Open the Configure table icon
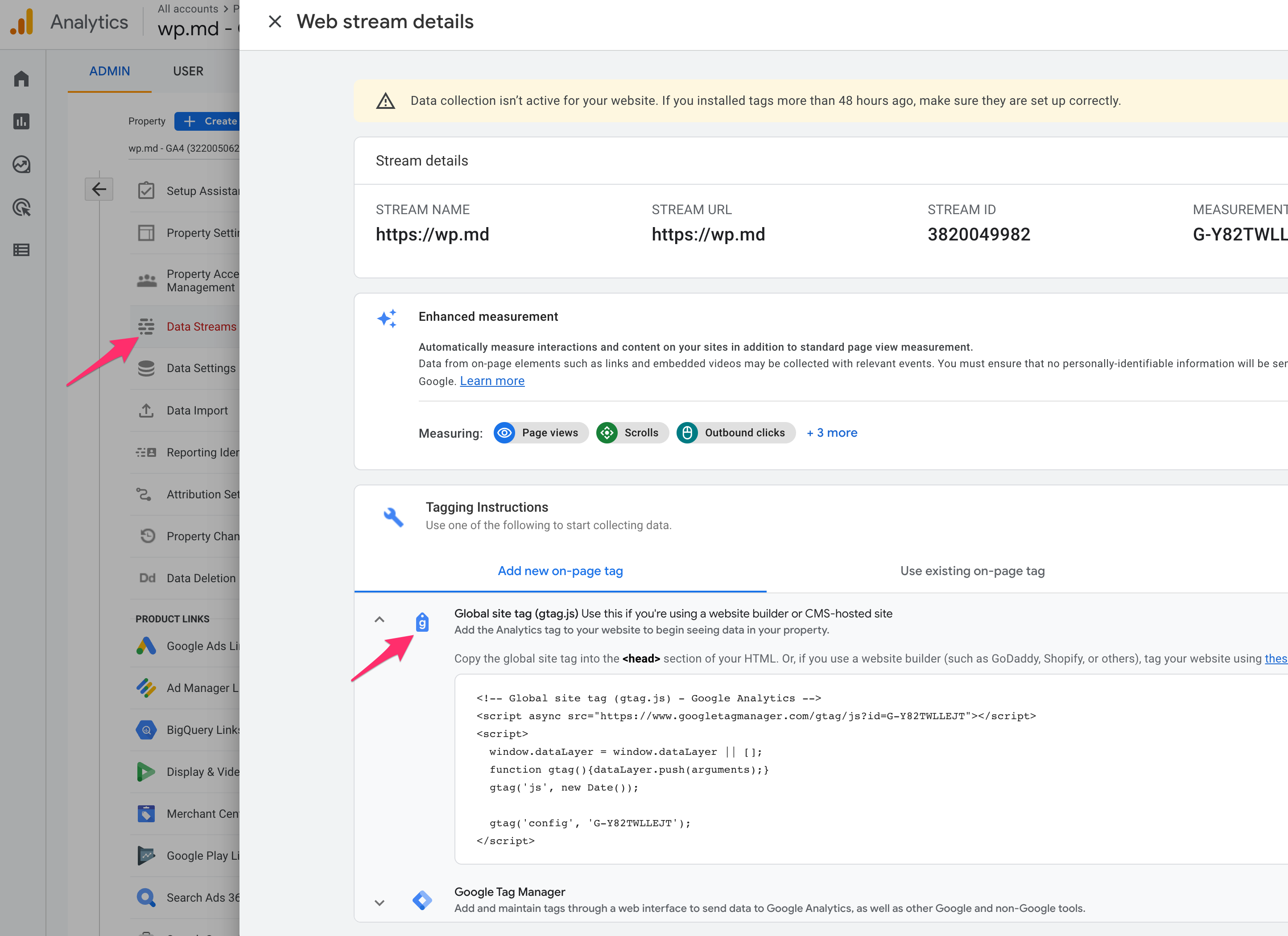Screen dimensions: 1288x936 (21, 250)
